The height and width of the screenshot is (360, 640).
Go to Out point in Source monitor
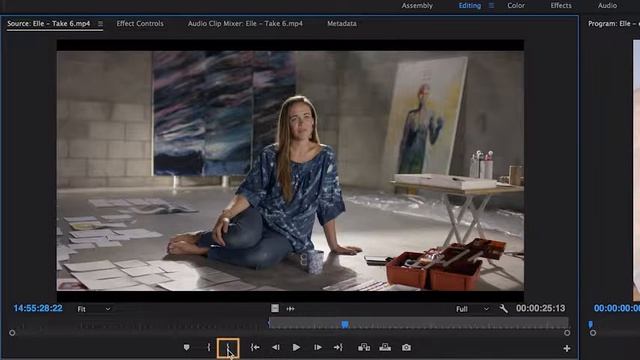click(x=338, y=347)
